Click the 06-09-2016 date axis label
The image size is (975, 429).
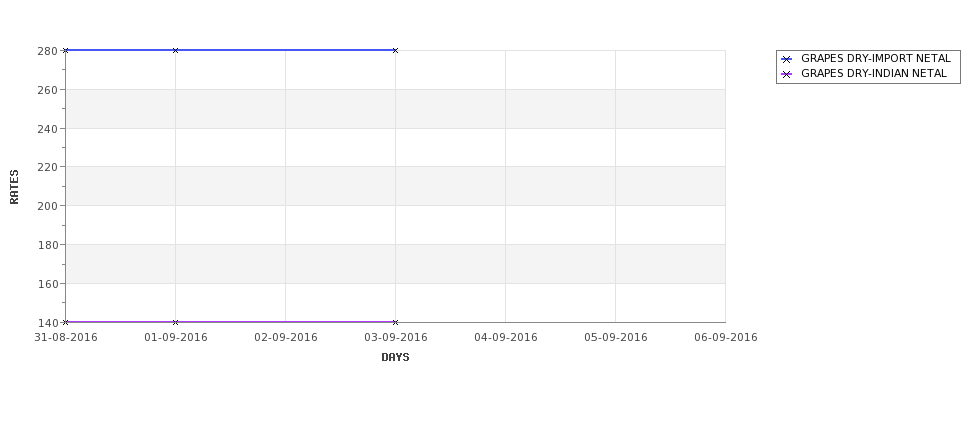coord(726,338)
